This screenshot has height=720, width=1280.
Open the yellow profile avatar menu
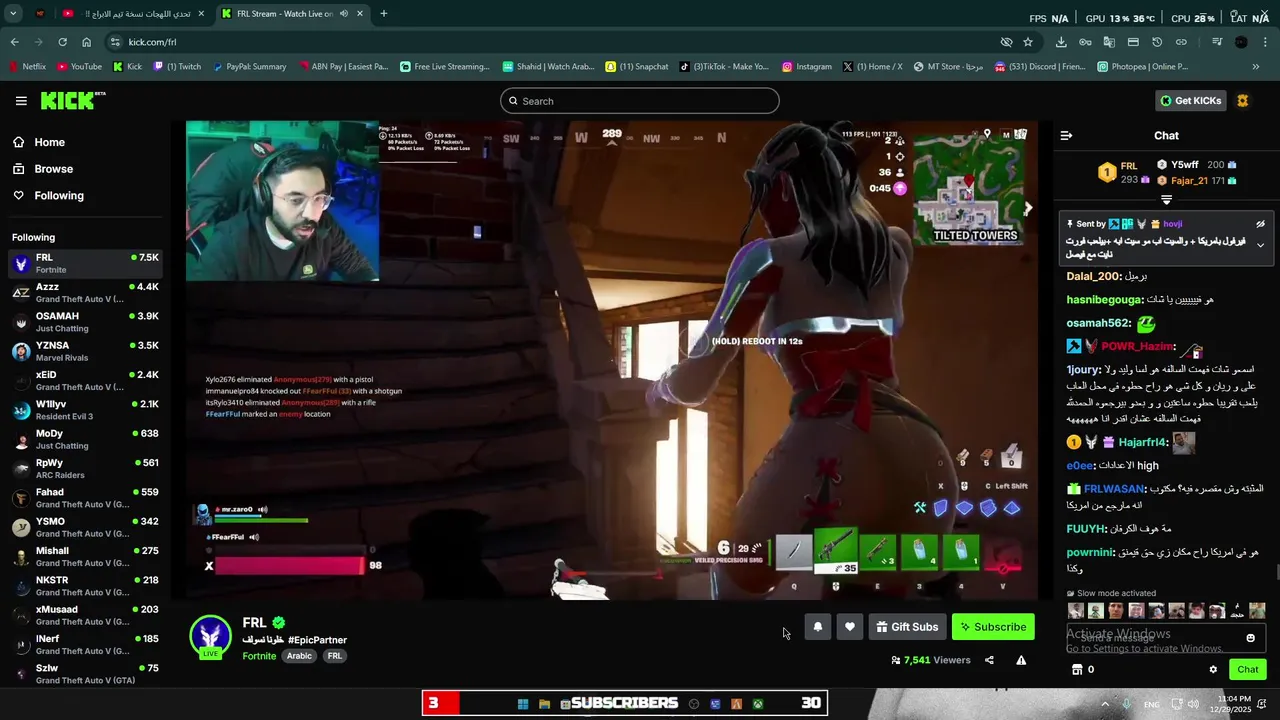[1243, 101]
